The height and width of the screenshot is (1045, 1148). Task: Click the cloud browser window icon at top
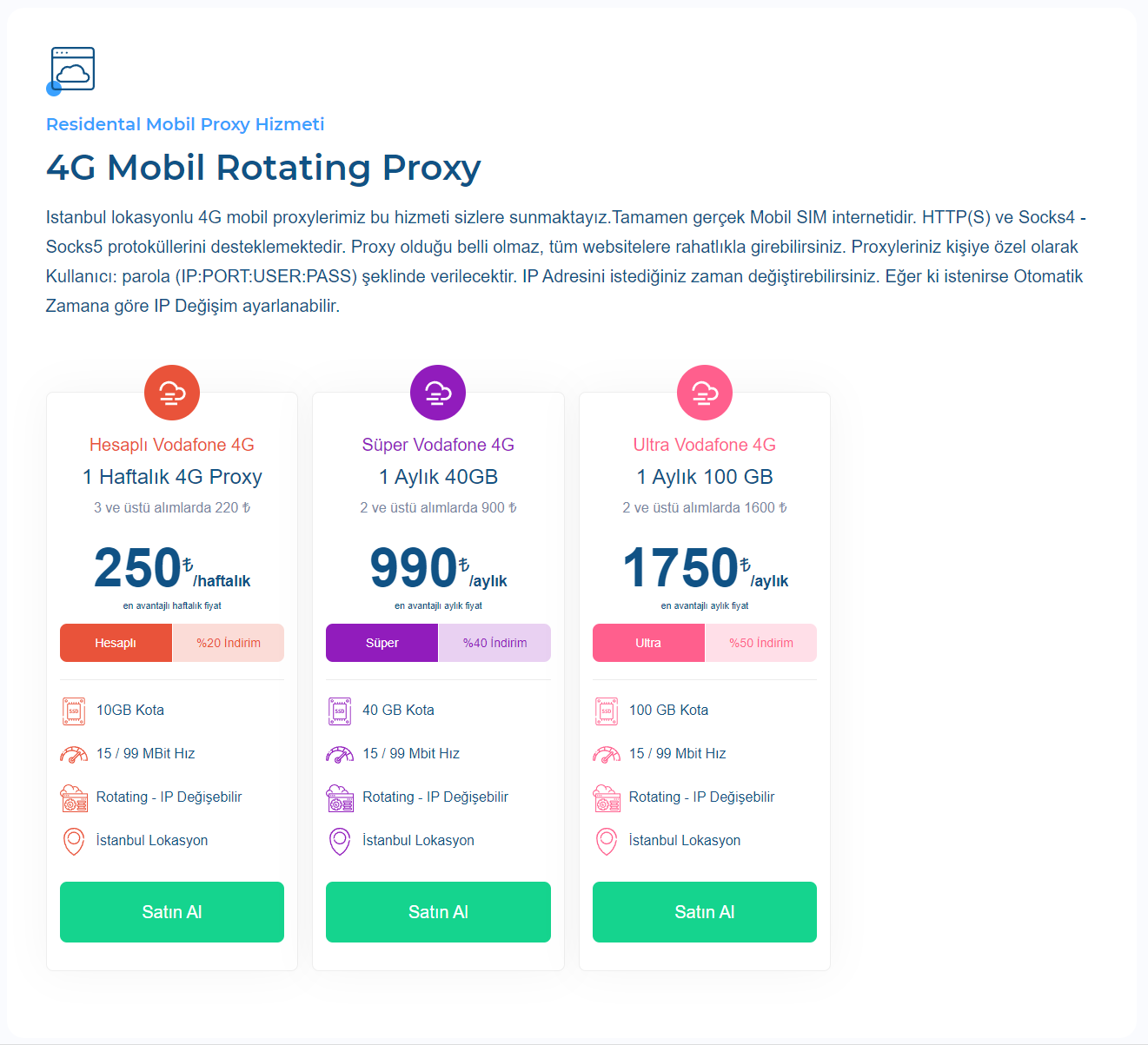pyautogui.click(x=71, y=70)
